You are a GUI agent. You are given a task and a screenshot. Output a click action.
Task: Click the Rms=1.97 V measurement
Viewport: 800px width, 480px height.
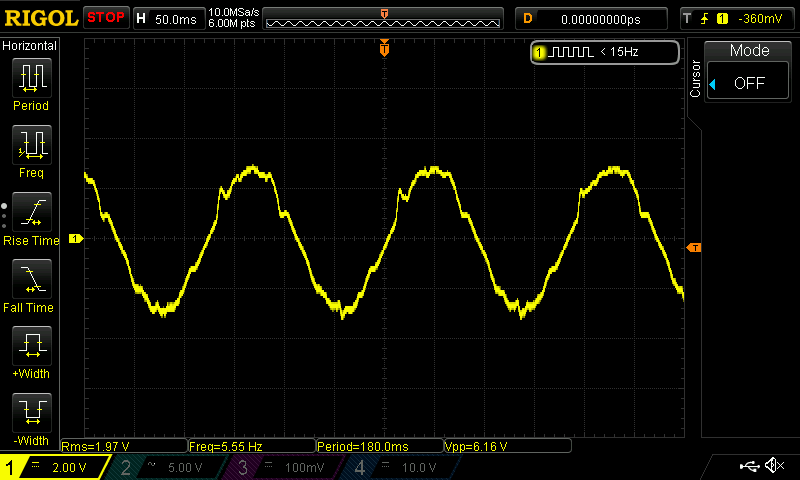123,446
